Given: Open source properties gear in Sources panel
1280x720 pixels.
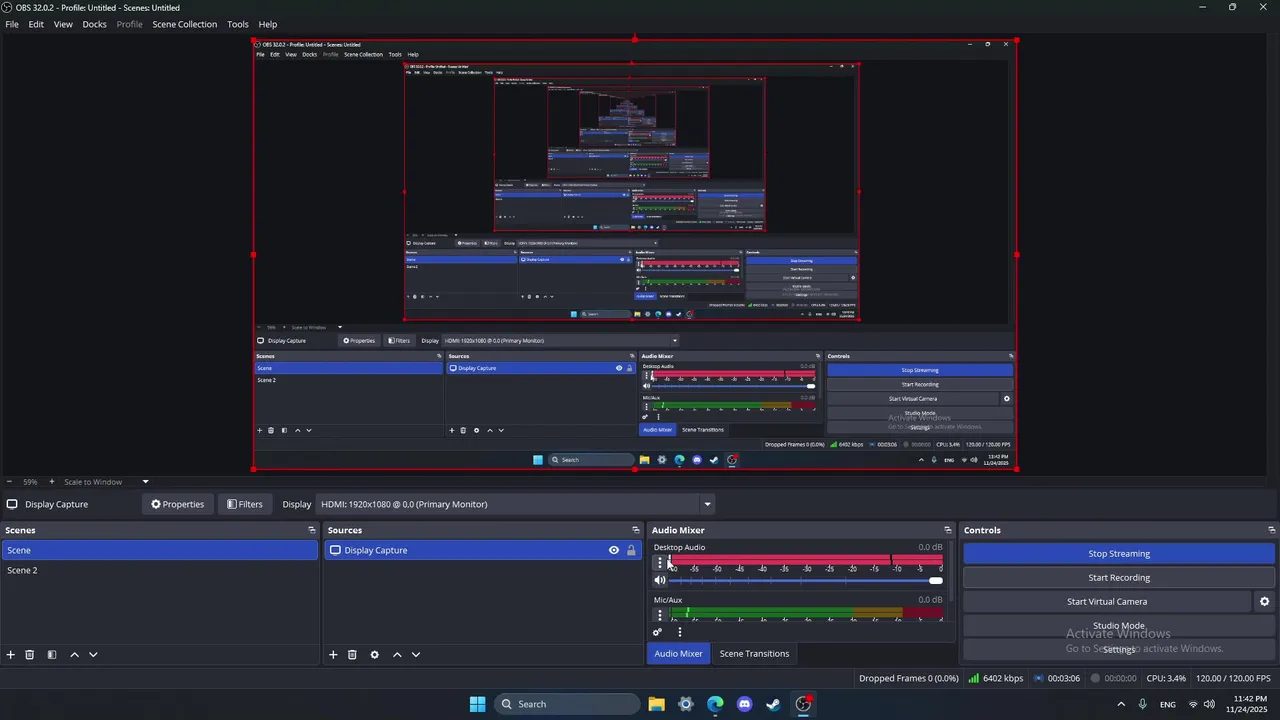Looking at the screenshot, I should click(x=375, y=655).
